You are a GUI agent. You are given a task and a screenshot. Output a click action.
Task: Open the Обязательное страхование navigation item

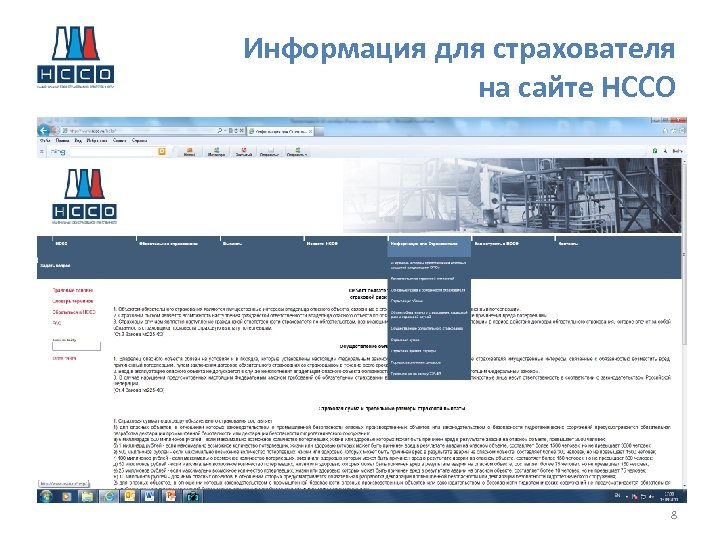click(x=169, y=244)
